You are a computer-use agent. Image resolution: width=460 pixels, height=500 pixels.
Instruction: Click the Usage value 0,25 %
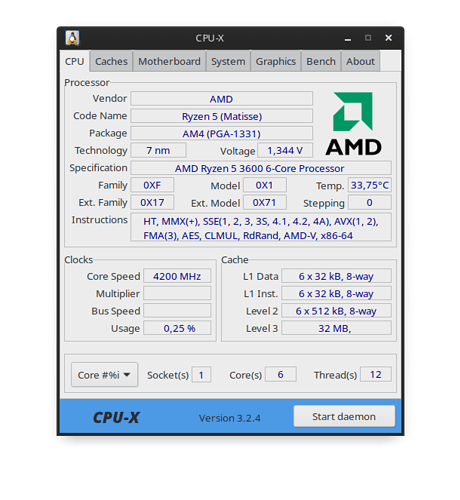tap(177, 328)
